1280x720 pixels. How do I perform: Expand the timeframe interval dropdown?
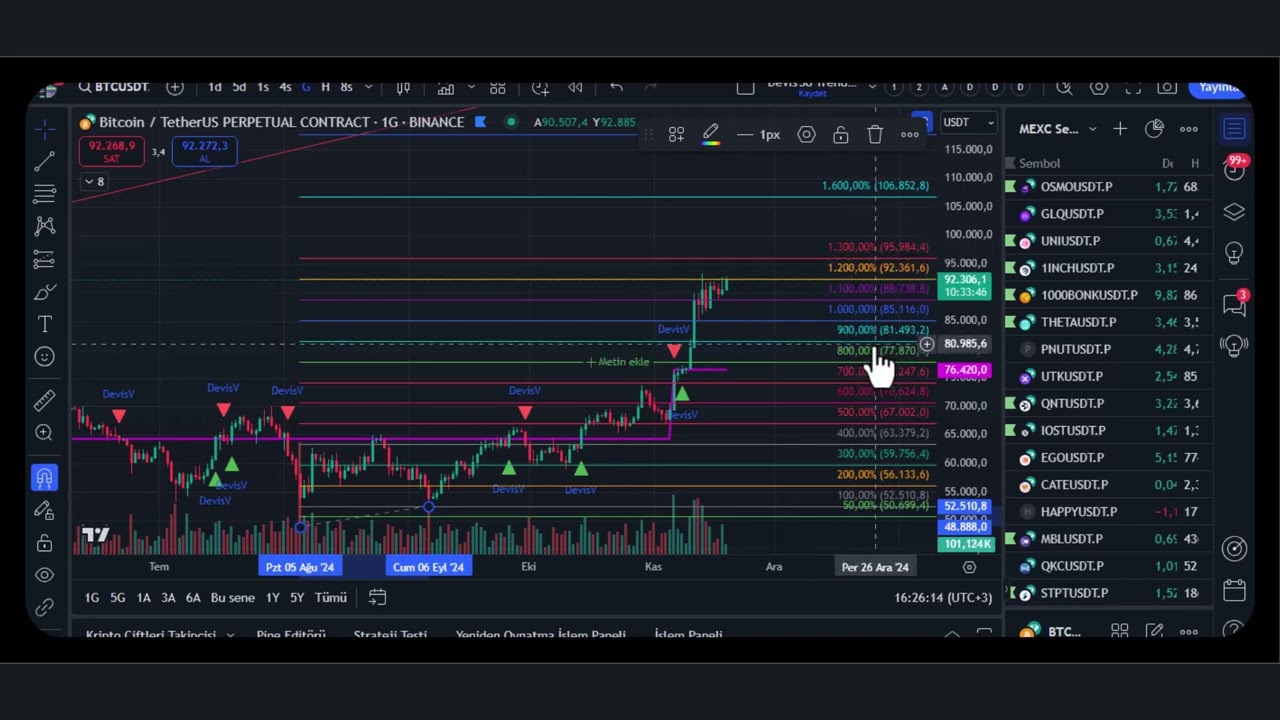(368, 87)
